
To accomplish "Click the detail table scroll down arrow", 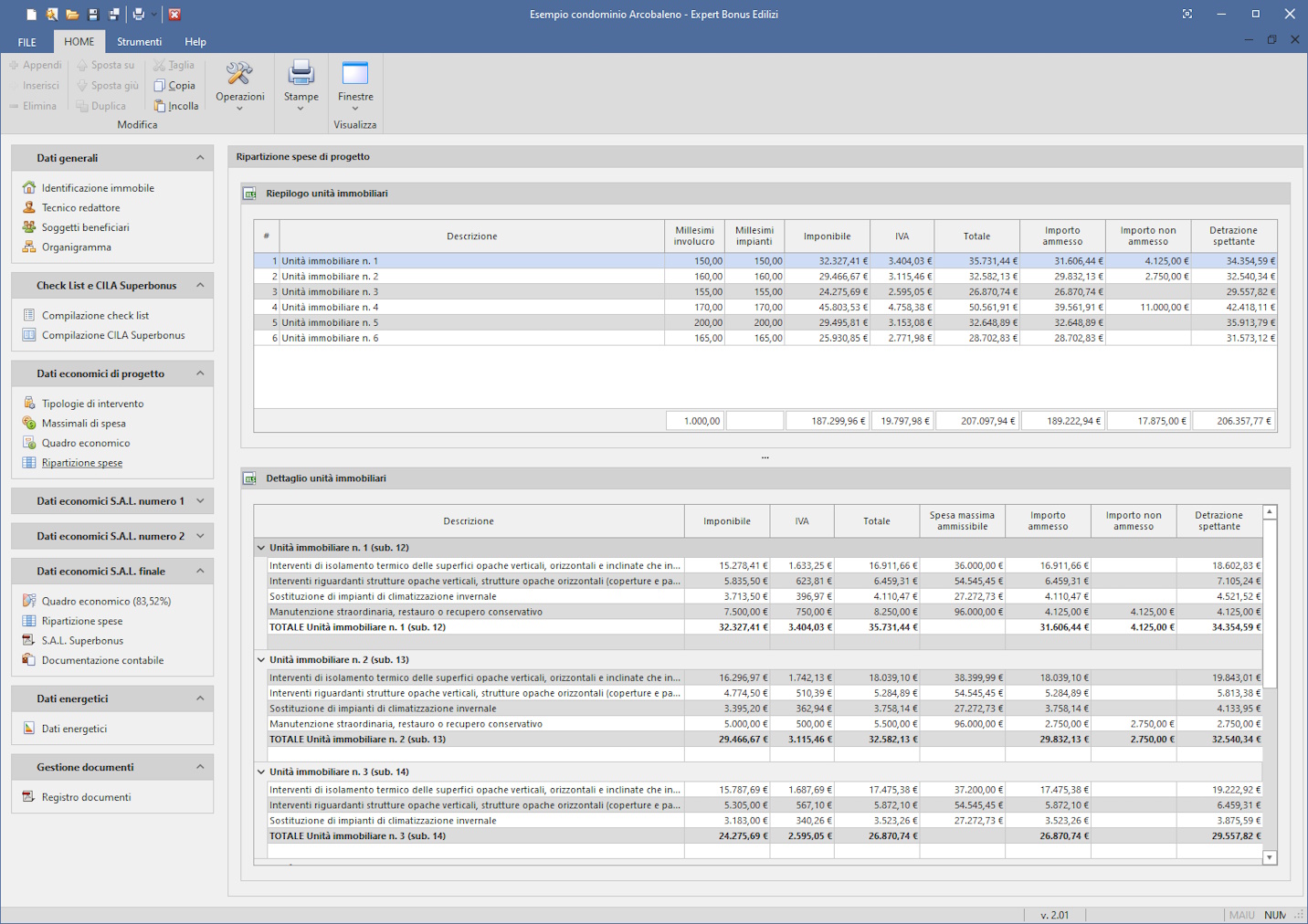I will pos(1269,857).
